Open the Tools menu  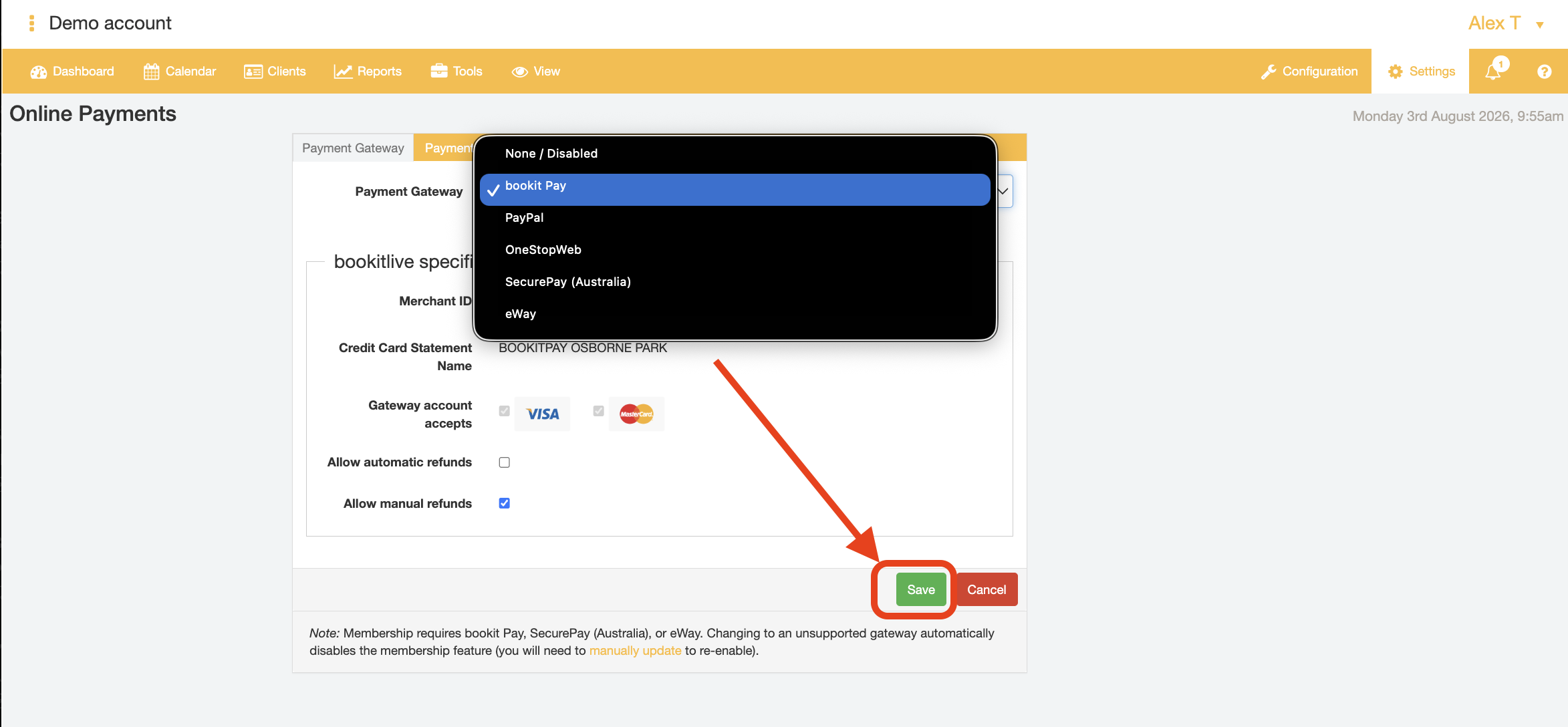(x=456, y=71)
